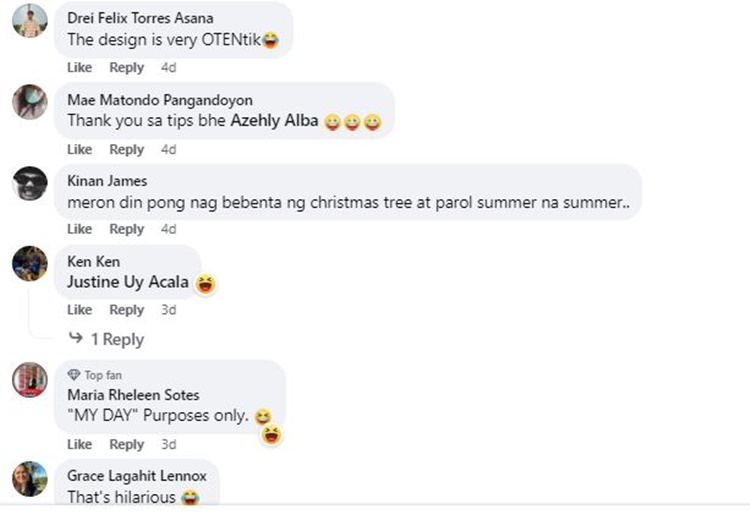Screen dimensions: 750x514
Task: Click Grace Lagahit Lennox's profile photo
Action: 30,478
